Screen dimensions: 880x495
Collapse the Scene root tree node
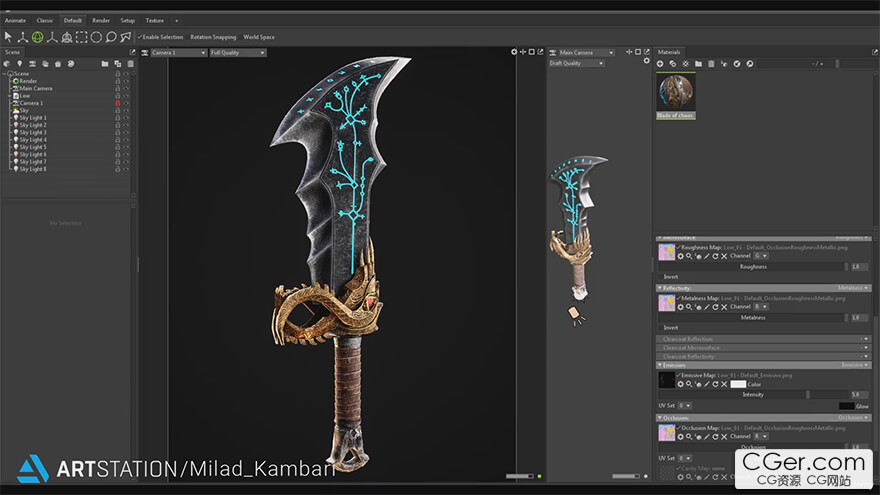tap(4, 74)
